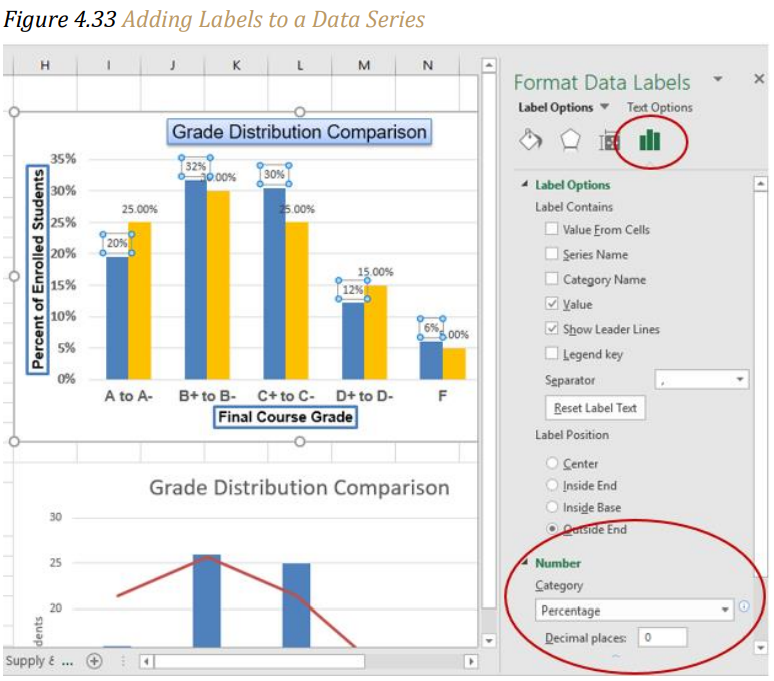Open the Separator dropdown
This screenshot has height=681, width=774.
701,379
